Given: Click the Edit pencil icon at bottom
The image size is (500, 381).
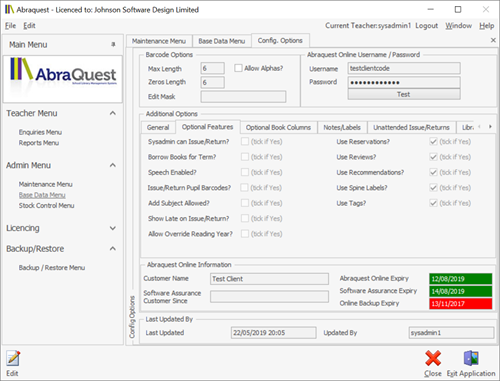Looking at the screenshot, I should (13, 359).
